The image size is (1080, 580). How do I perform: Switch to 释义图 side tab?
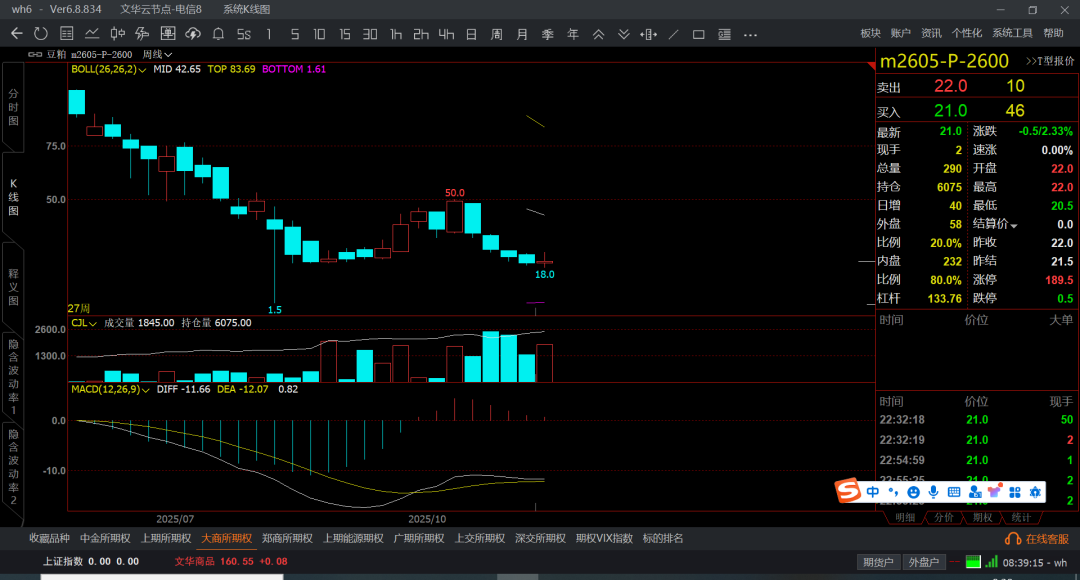tap(13, 287)
